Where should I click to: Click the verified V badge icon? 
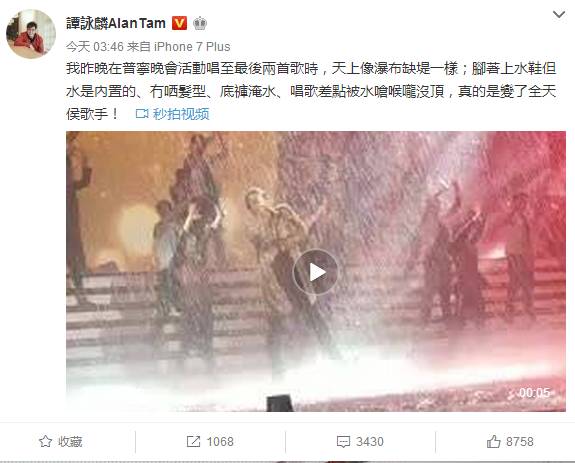click(x=179, y=23)
